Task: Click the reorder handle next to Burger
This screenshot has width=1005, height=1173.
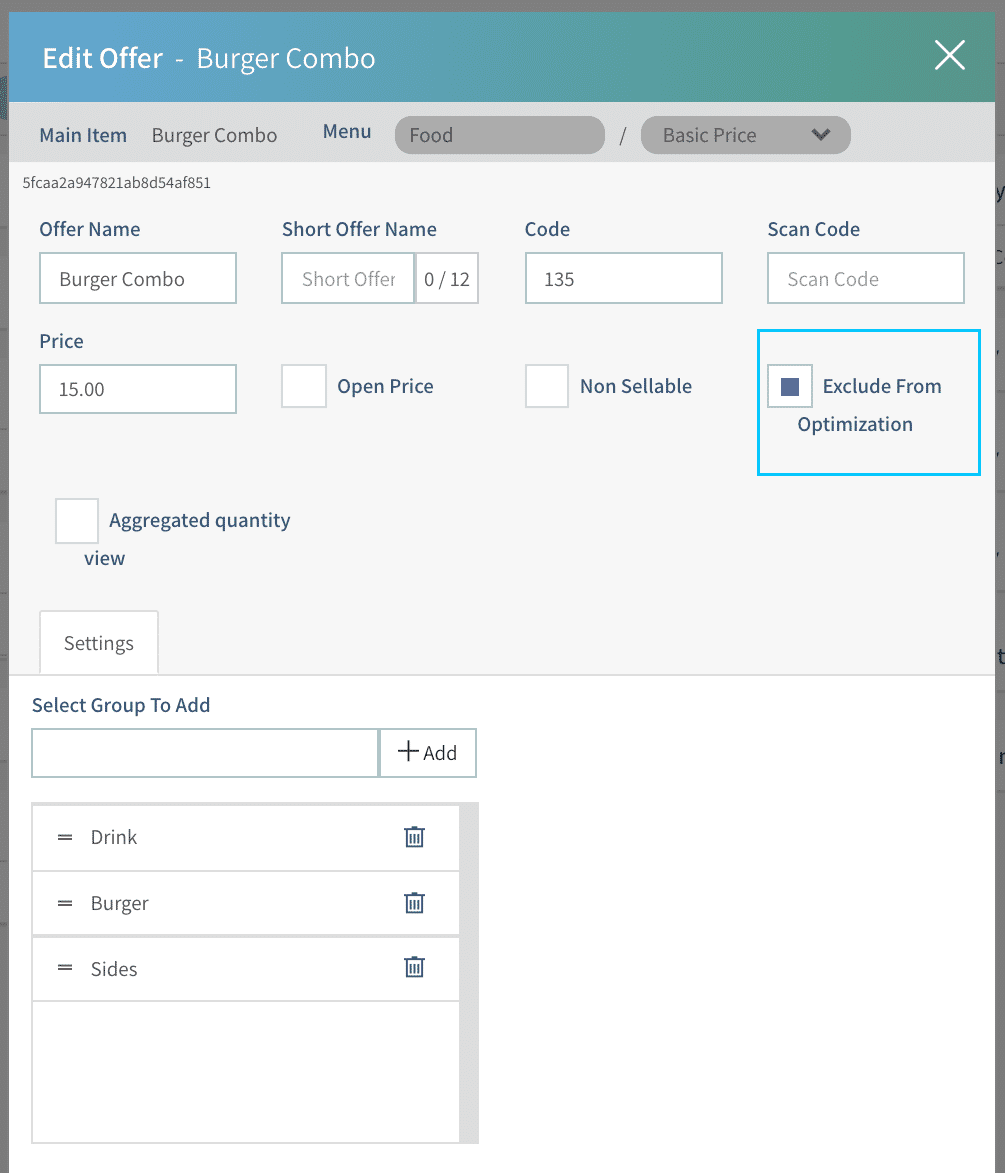Action: (x=65, y=903)
